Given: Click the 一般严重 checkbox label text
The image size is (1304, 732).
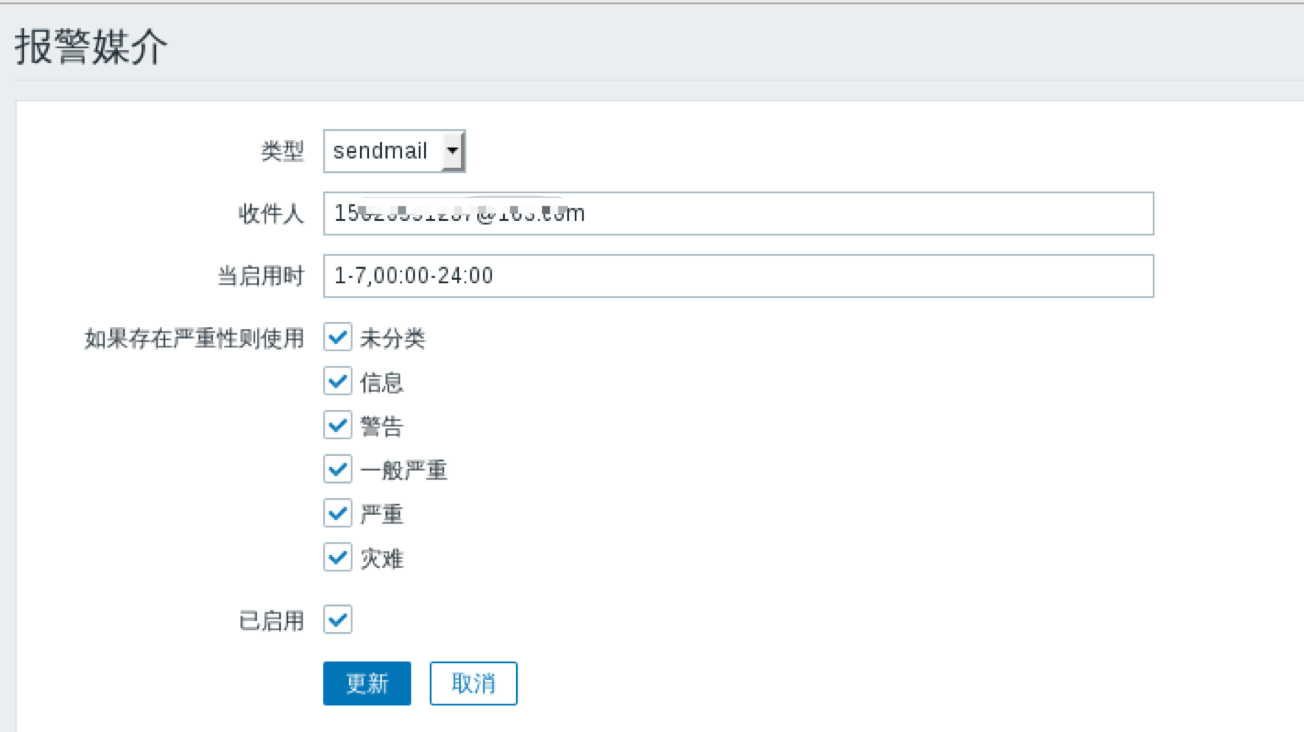Looking at the screenshot, I should [x=404, y=470].
